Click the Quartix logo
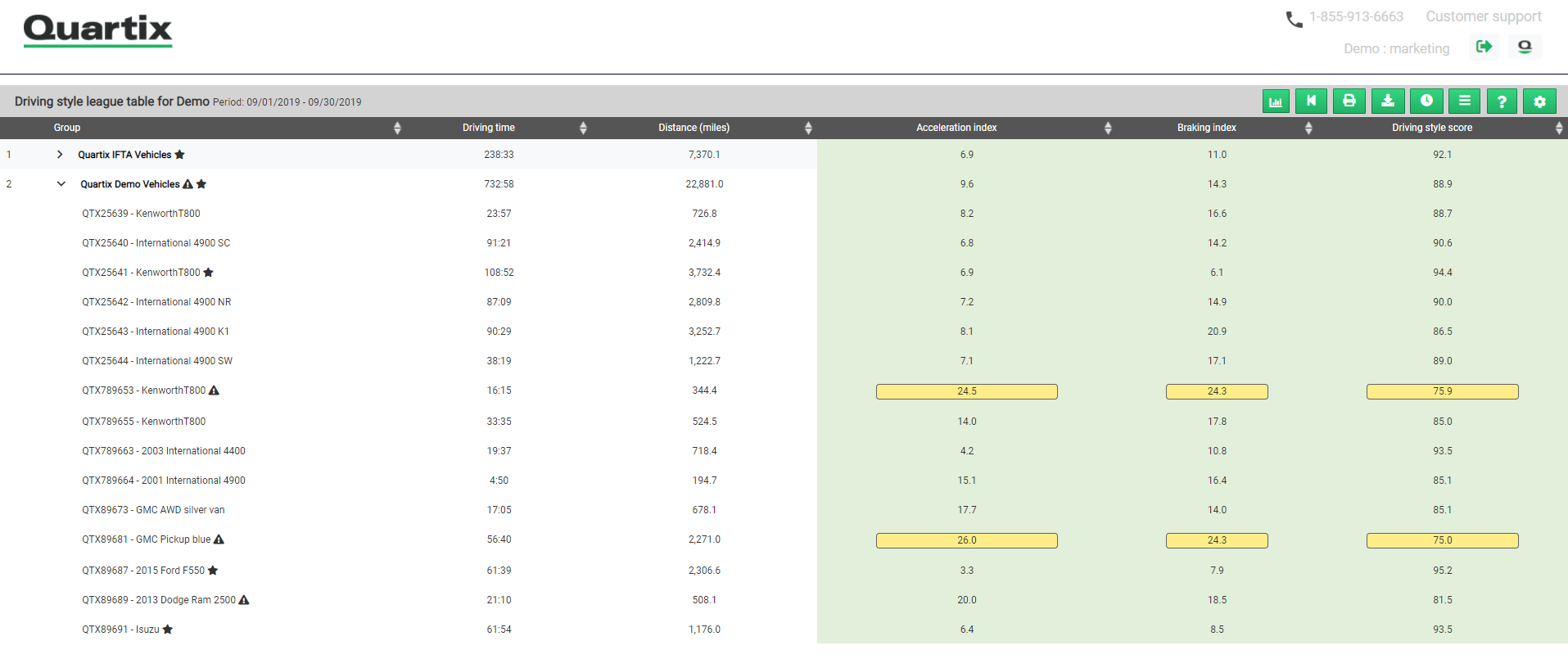The height and width of the screenshot is (659, 1568). tap(97, 31)
